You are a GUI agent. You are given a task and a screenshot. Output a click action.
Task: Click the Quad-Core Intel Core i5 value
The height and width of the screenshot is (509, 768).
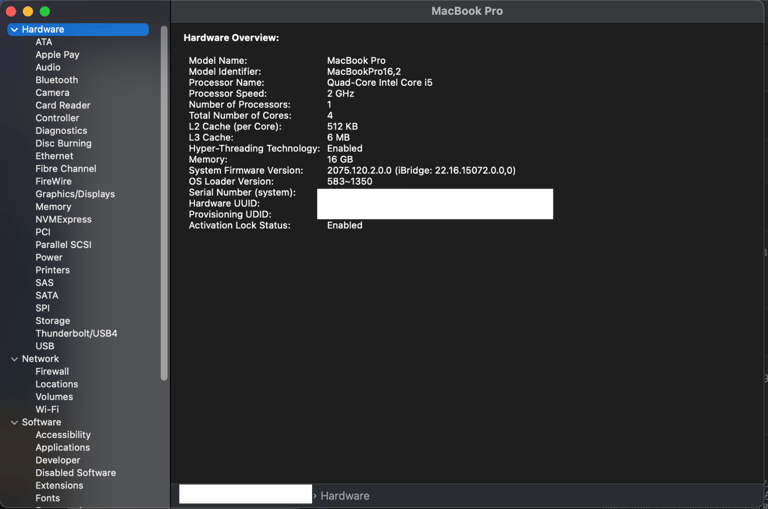[x=380, y=83]
